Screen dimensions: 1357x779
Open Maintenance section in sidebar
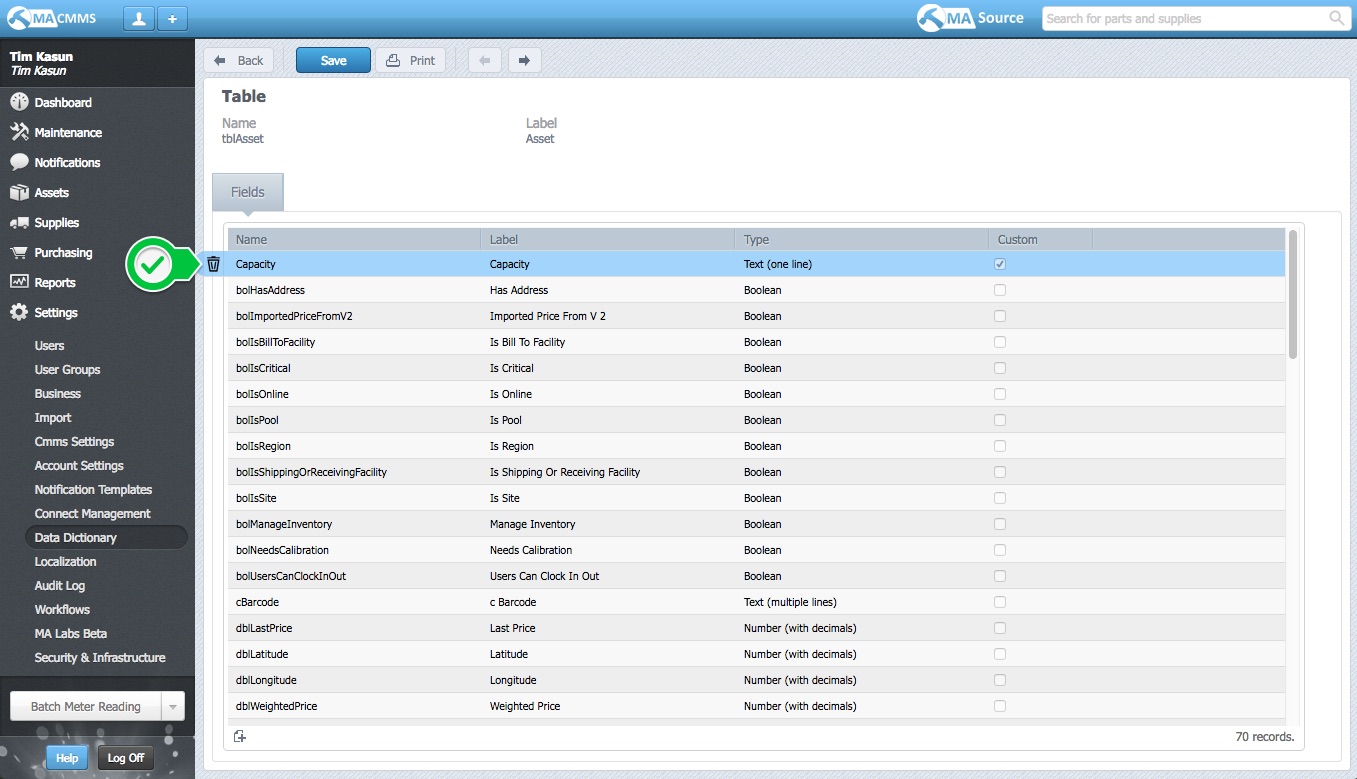(x=68, y=132)
